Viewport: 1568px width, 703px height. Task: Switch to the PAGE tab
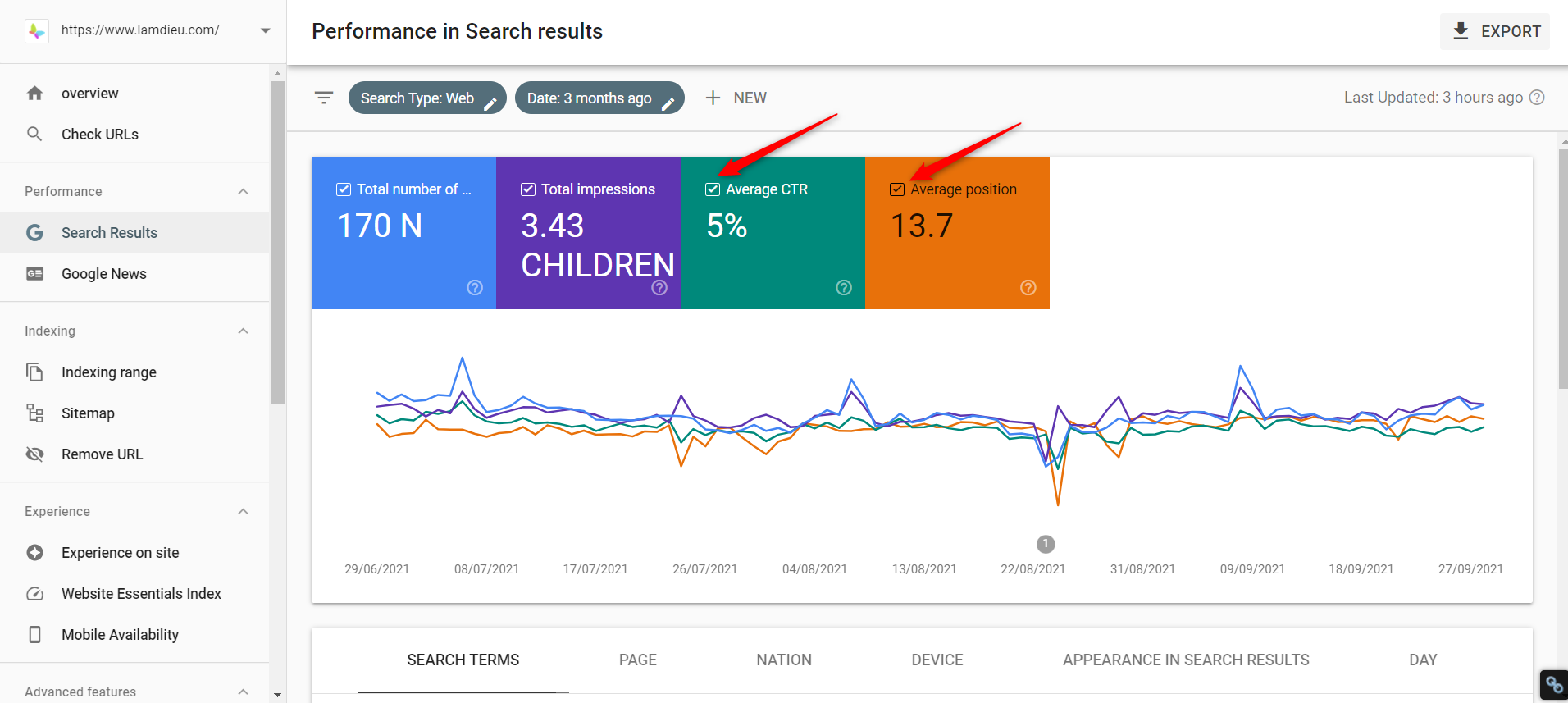[x=638, y=660]
